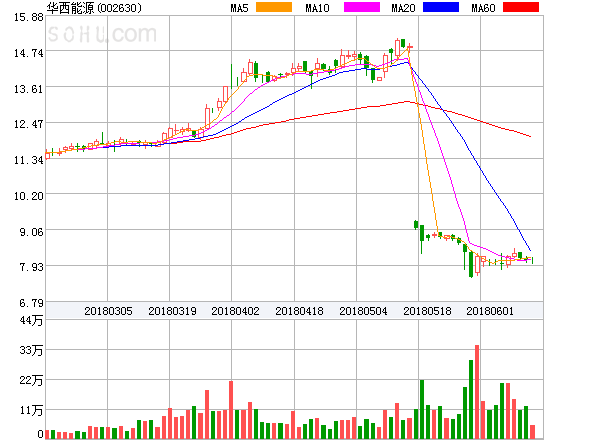This screenshot has height=440, width=600.
Task: Click the first green candlestick after the price gap
Action: [416, 225]
